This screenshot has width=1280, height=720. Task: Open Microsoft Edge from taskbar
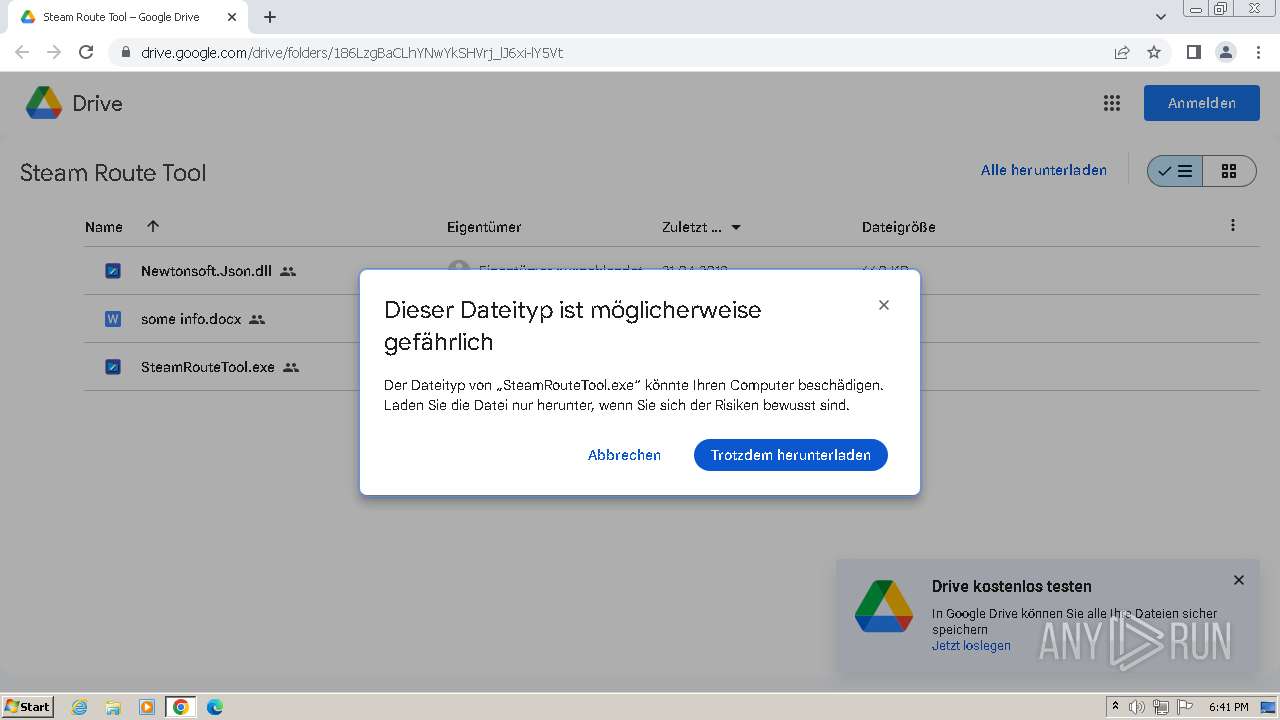click(215, 707)
